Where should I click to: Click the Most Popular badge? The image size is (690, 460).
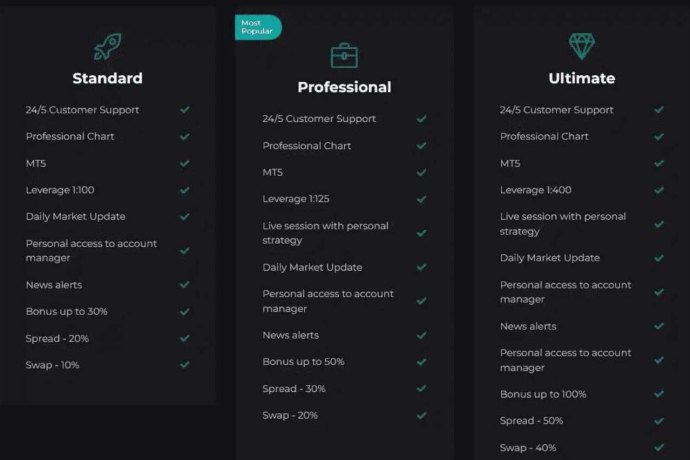tap(258, 27)
